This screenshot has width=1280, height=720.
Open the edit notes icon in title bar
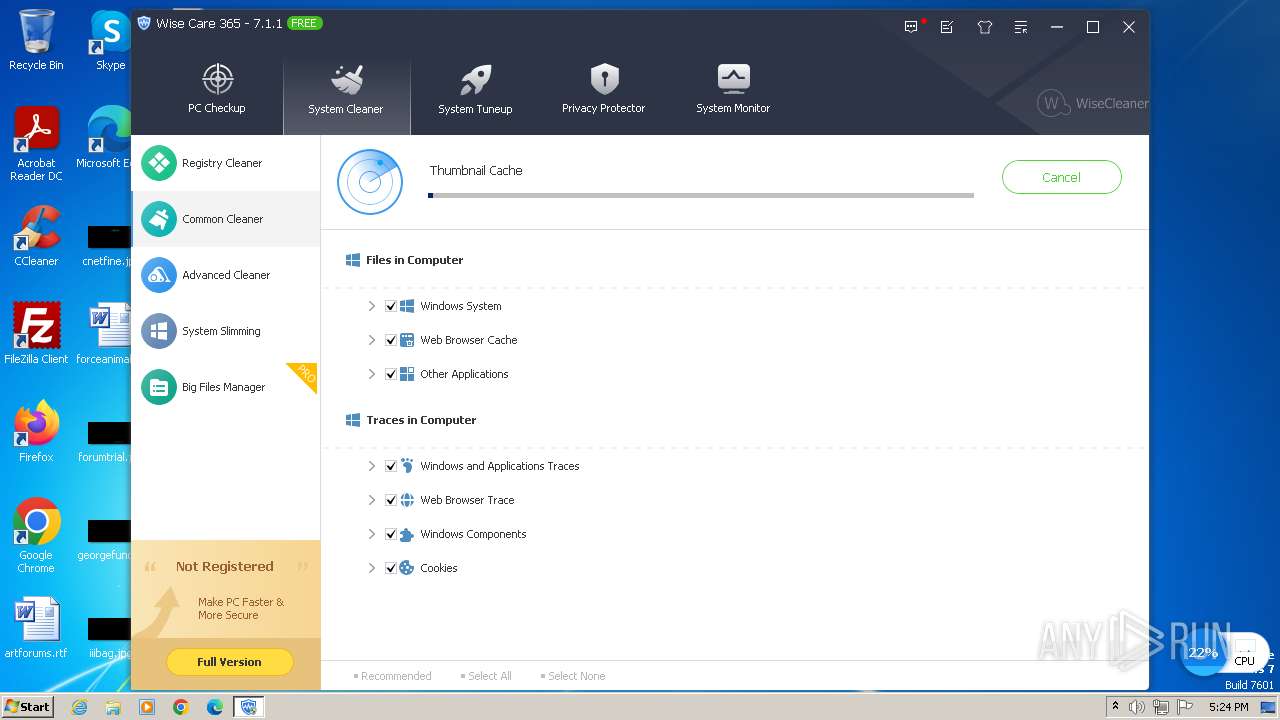tap(947, 27)
